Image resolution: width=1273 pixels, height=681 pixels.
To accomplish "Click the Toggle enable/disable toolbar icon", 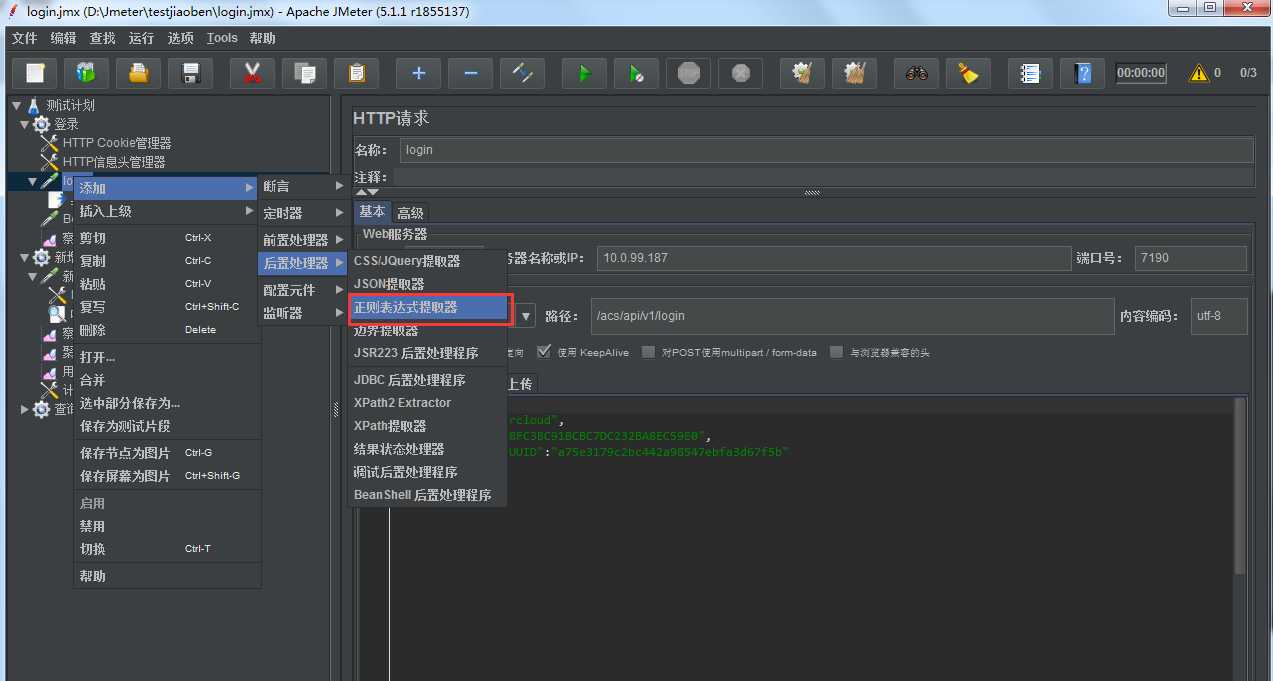I will pos(522,73).
